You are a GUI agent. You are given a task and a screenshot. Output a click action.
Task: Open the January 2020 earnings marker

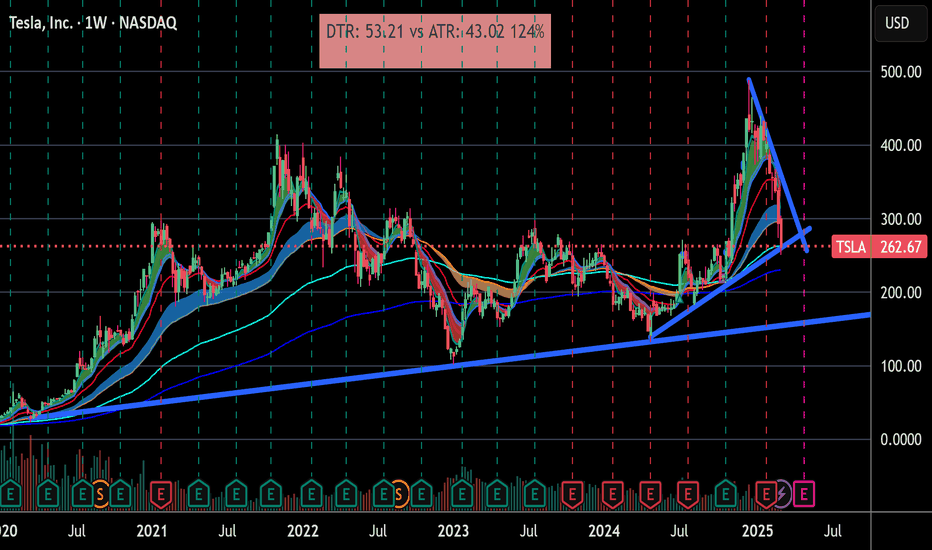10,494
